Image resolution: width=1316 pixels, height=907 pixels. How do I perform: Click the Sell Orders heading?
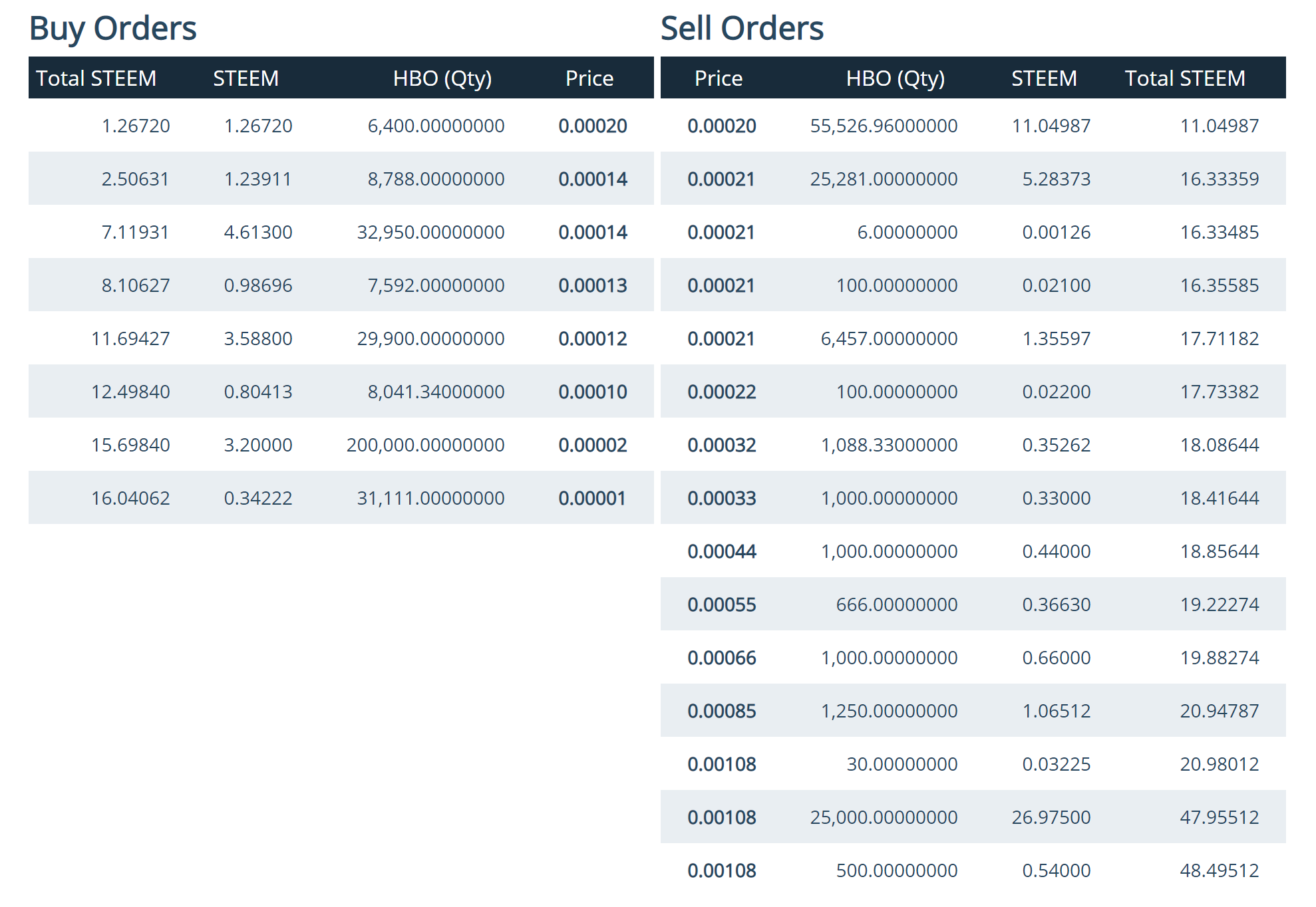pos(741,29)
